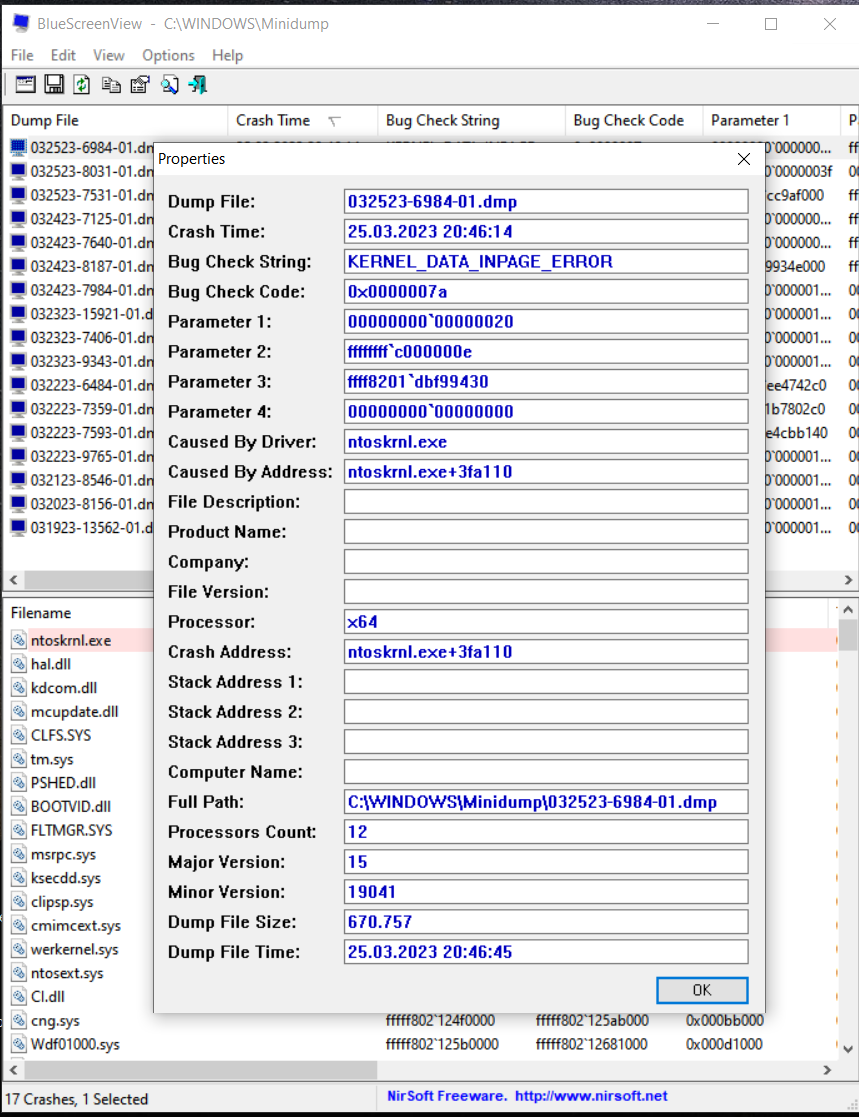Viewport: 859px width, 1117px height.
Task: Click the driver list's right scroll arrow
Action: 827,1070
